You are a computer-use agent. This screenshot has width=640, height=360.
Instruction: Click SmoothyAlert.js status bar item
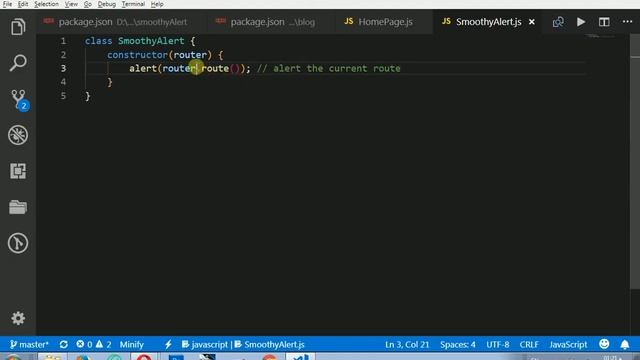(x=269, y=344)
